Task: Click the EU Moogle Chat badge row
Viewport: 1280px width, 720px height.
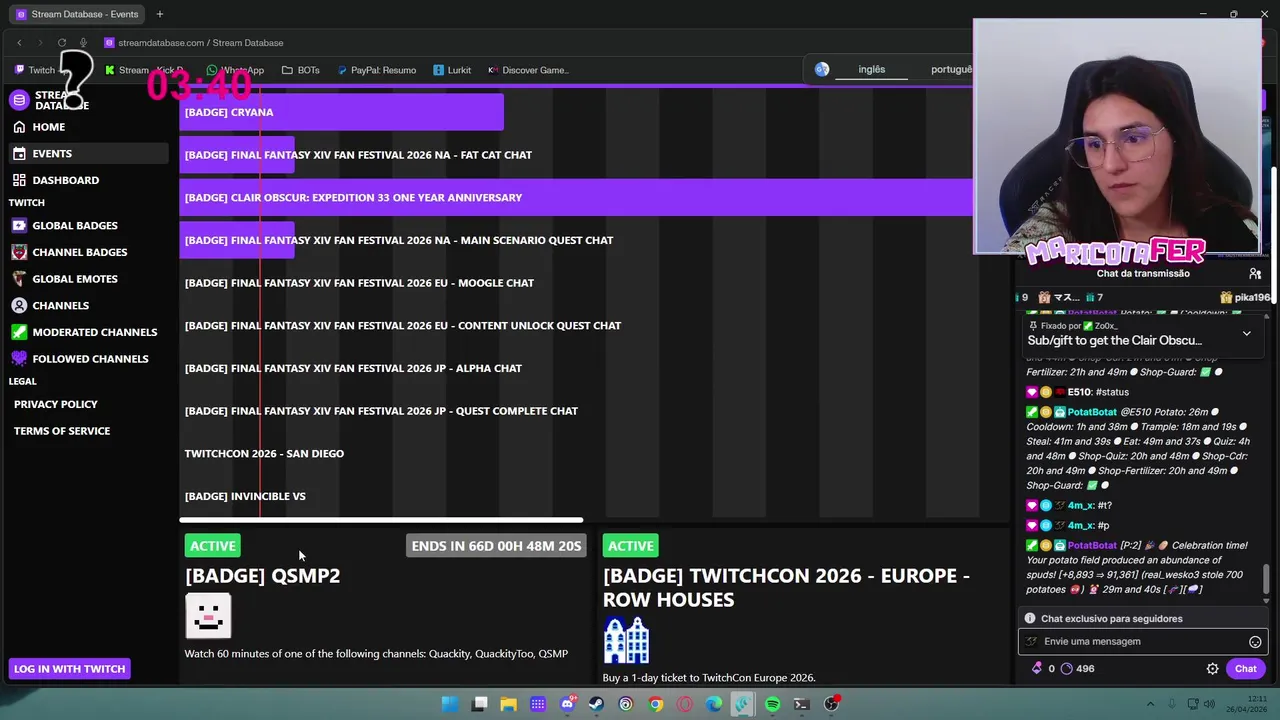Action: click(359, 283)
